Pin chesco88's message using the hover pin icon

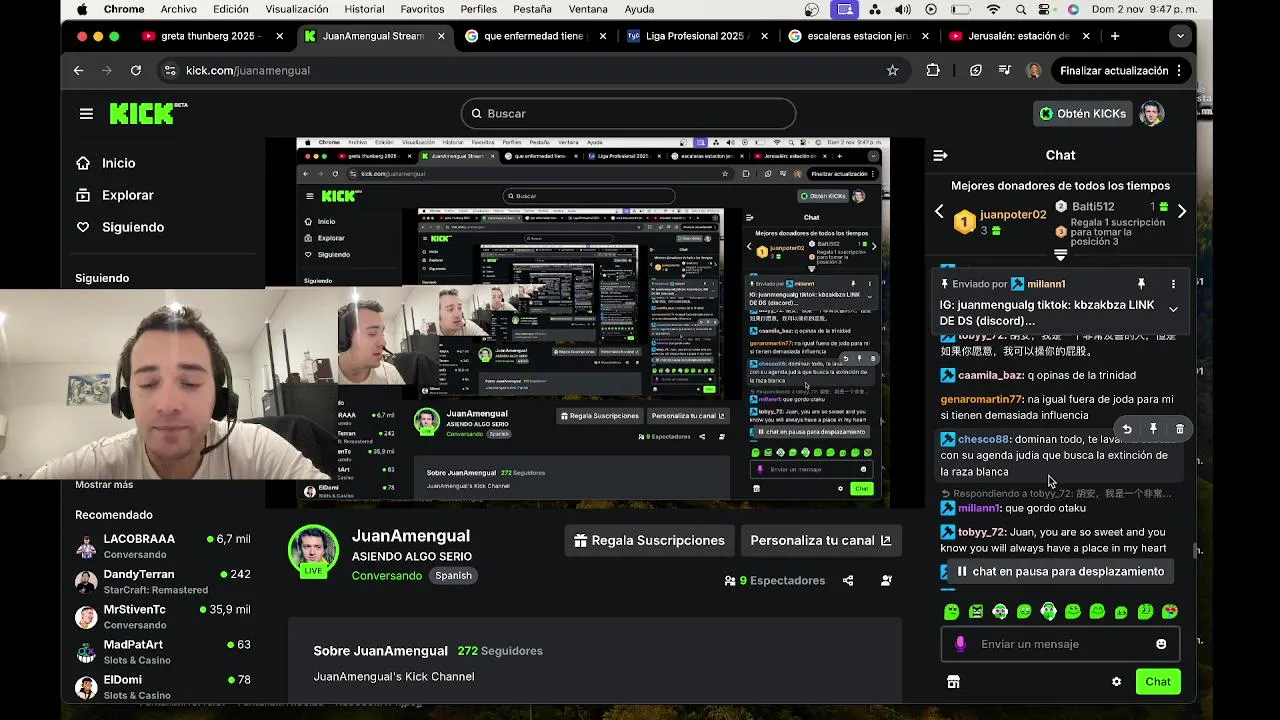(x=1153, y=429)
